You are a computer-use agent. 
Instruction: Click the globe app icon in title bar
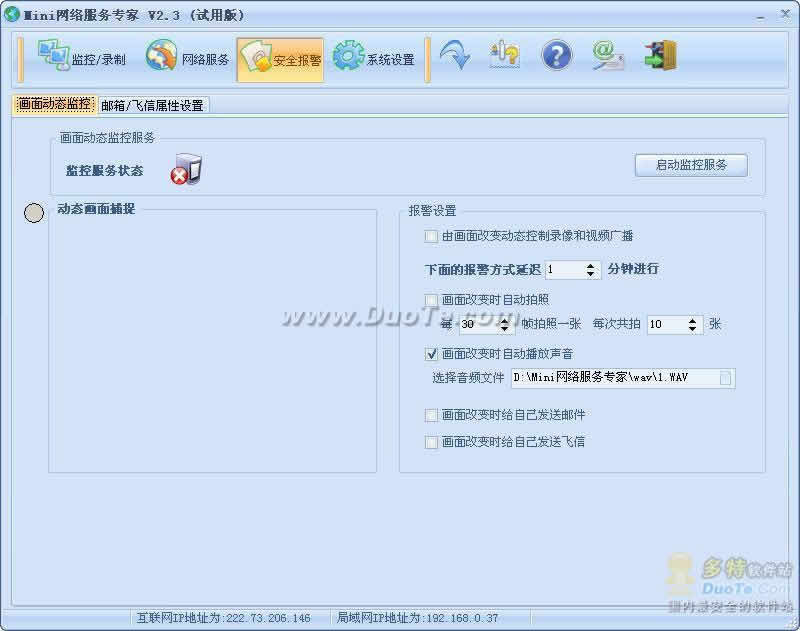tap(11, 14)
